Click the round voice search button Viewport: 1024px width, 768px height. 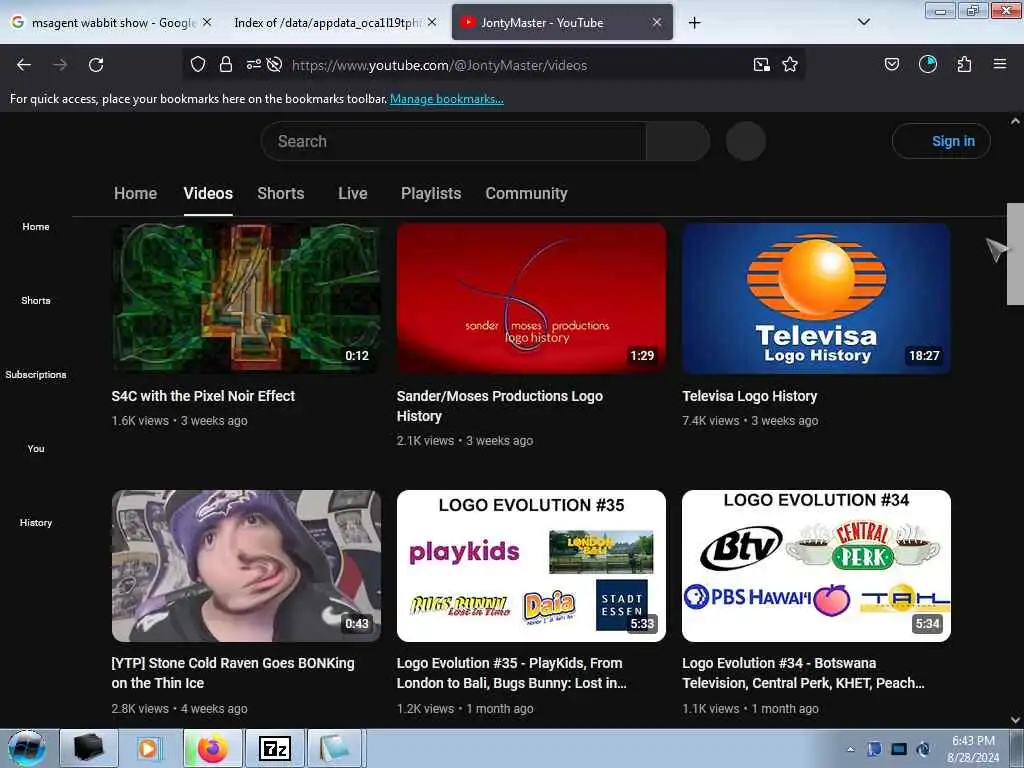(x=746, y=141)
